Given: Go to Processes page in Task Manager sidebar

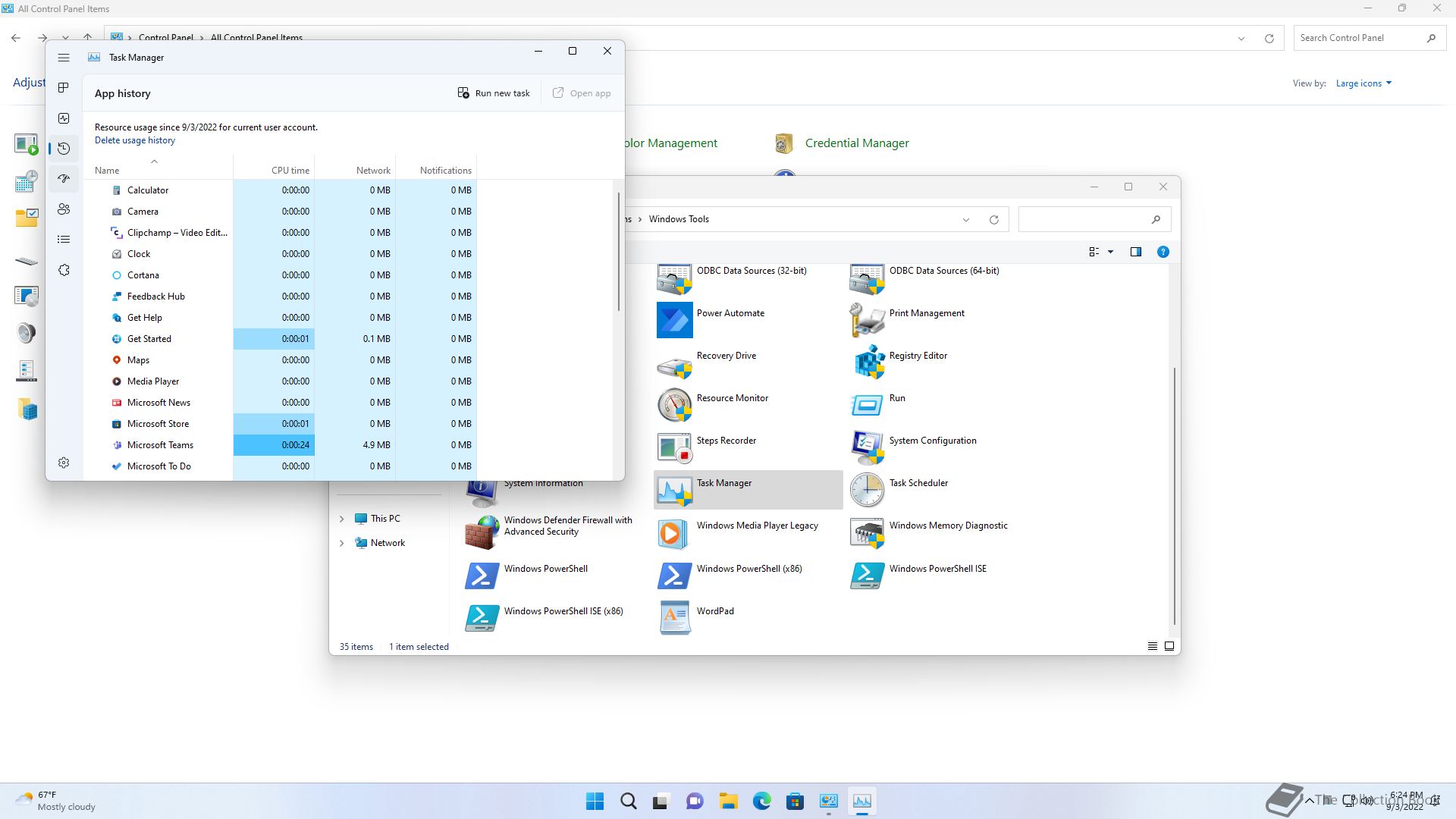Looking at the screenshot, I should [x=64, y=88].
